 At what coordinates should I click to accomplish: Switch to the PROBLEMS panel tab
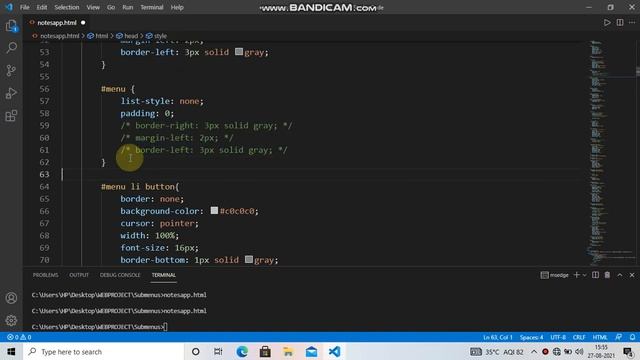[x=45, y=275]
